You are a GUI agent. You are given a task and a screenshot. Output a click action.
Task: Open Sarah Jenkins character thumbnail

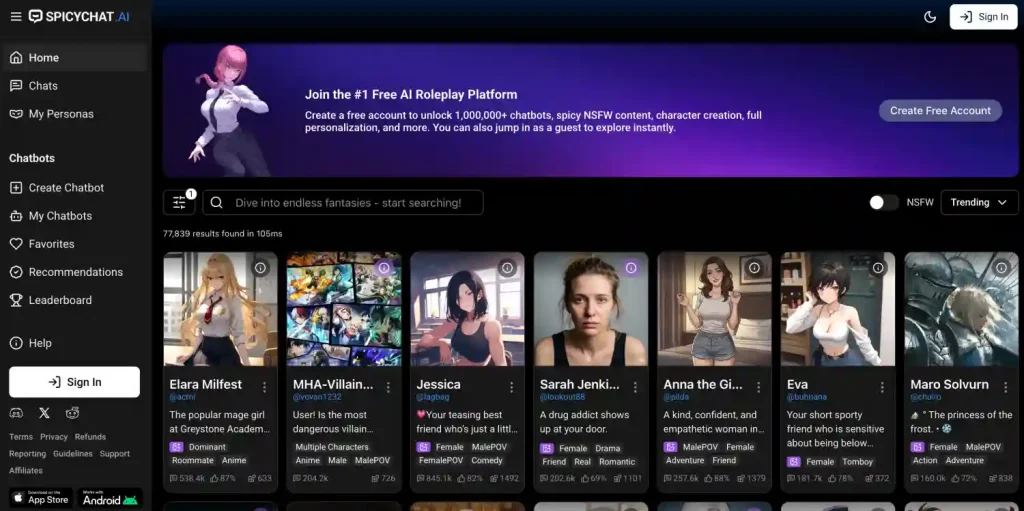pyautogui.click(x=590, y=309)
